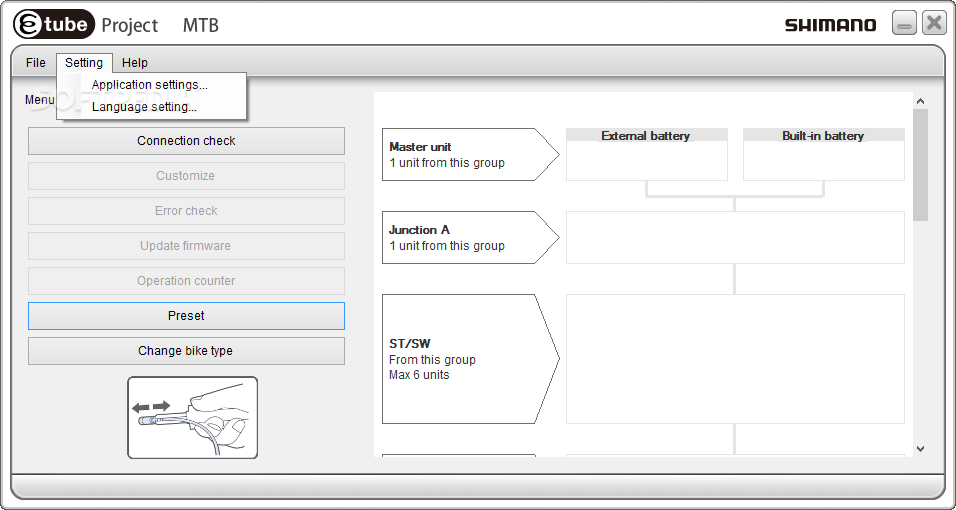
Task: Minimize the E-tube Project window
Action: pos(904,23)
